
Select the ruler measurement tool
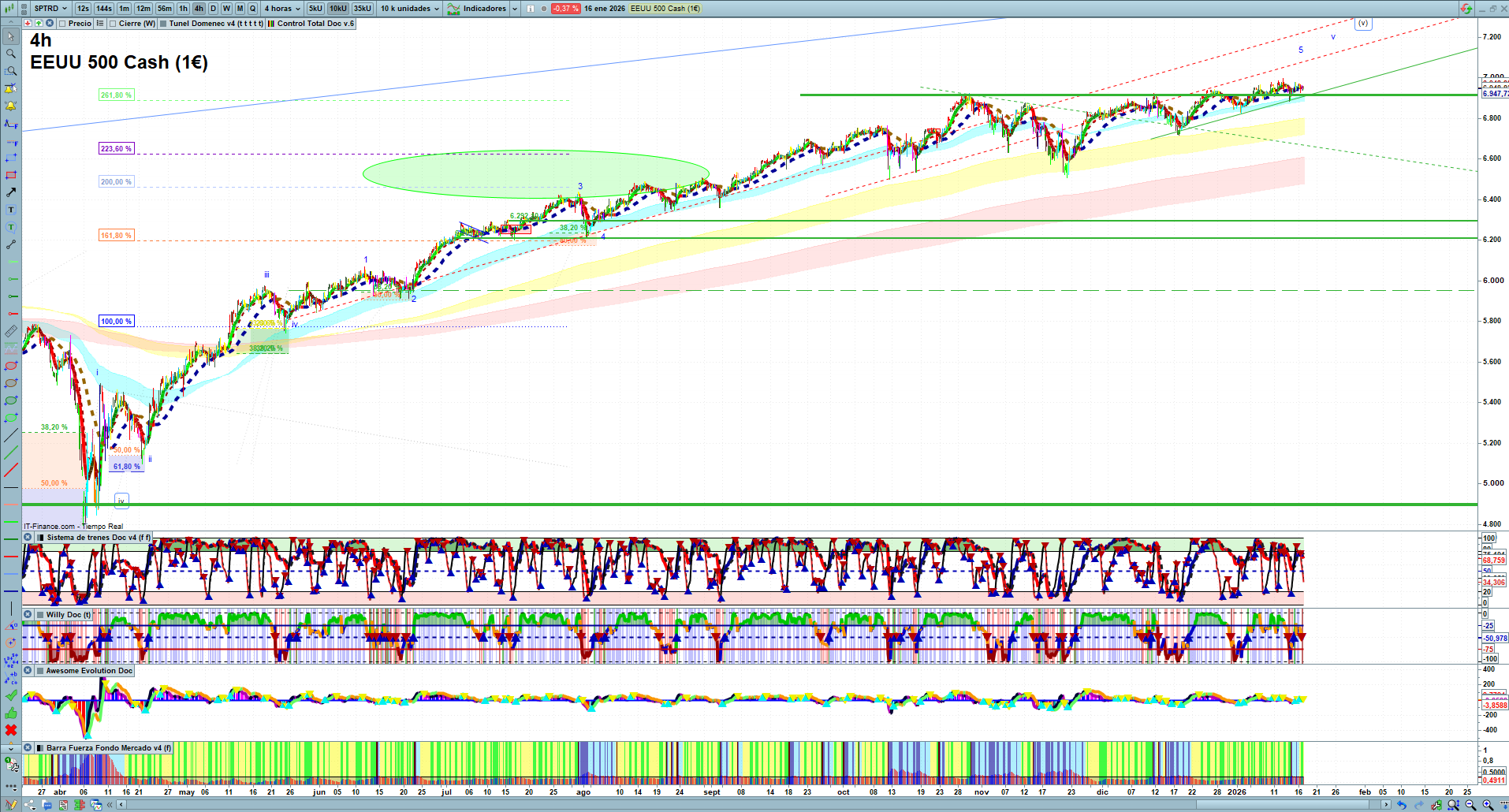tap(11, 331)
